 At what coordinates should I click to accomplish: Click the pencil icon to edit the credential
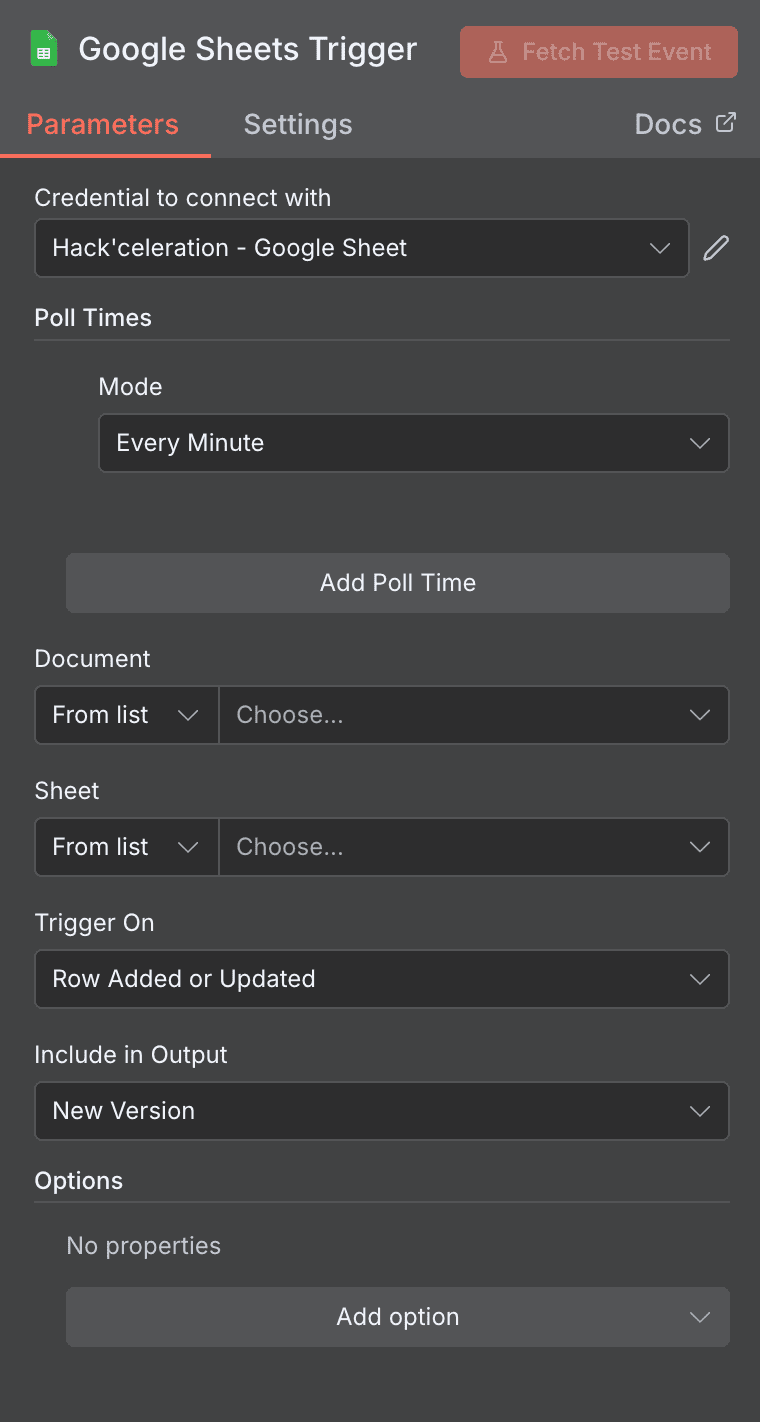tap(716, 247)
